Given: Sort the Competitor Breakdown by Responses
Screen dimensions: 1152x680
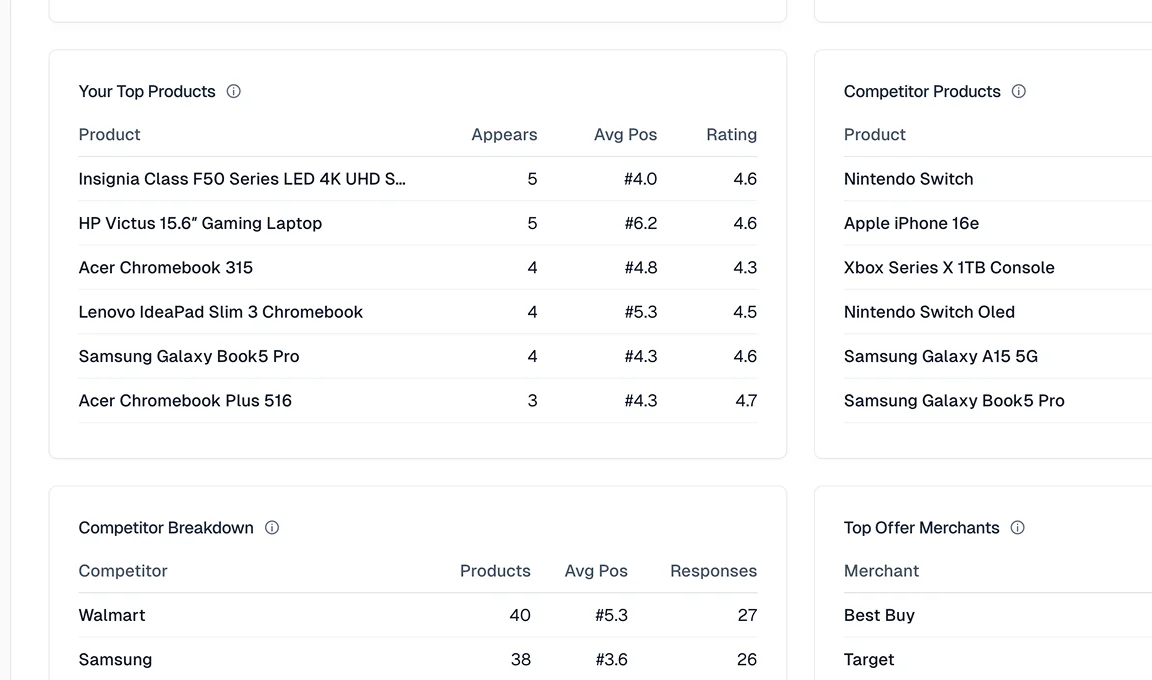Looking at the screenshot, I should (x=713, y=571).
